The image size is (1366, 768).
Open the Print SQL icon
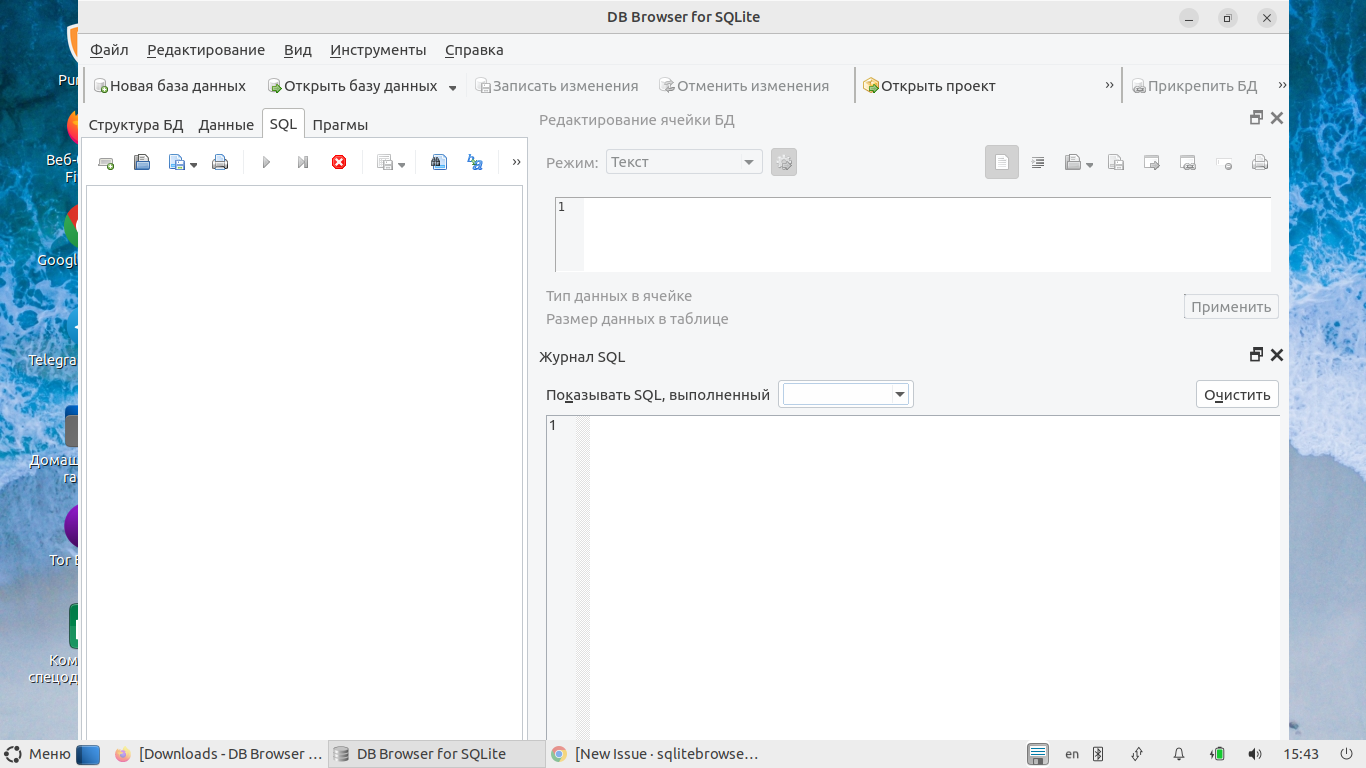[220, 162]
